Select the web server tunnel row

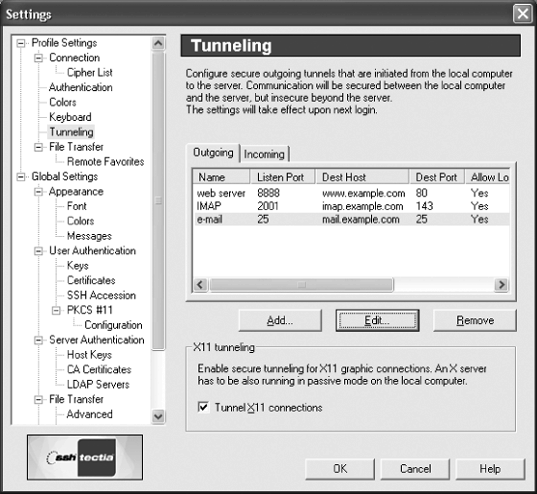point(351,193)
